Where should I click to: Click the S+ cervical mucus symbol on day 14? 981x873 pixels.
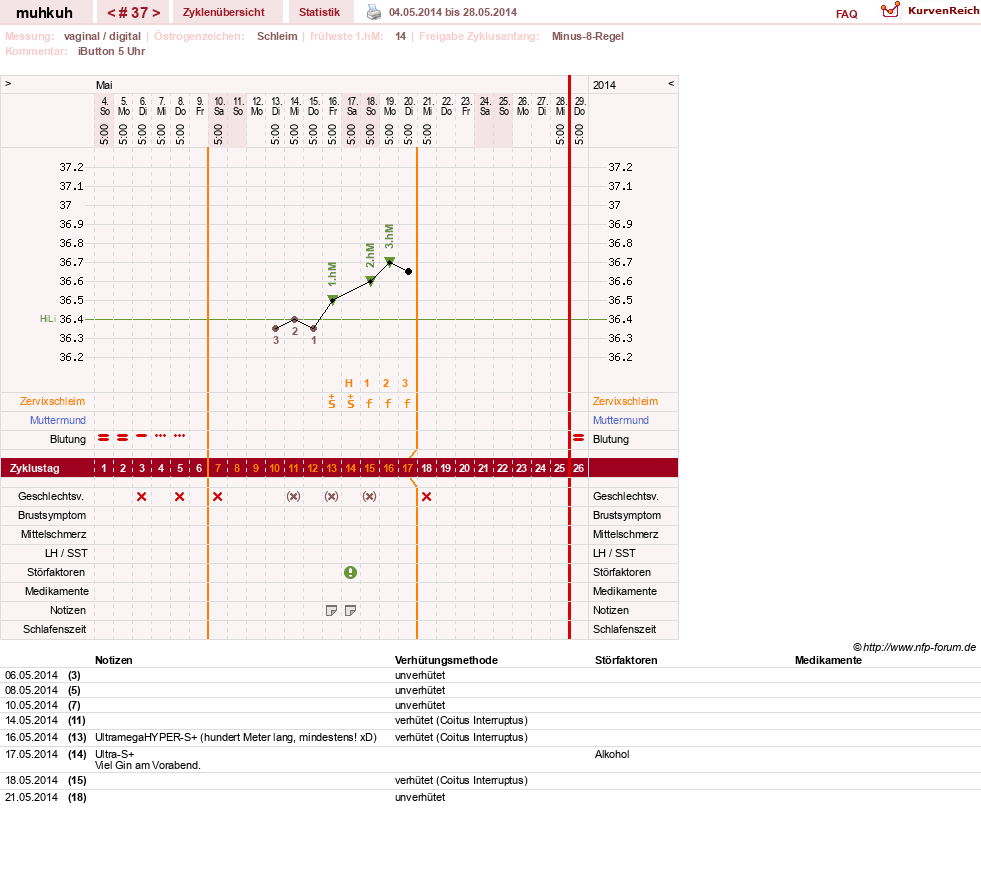coord(351,402)
